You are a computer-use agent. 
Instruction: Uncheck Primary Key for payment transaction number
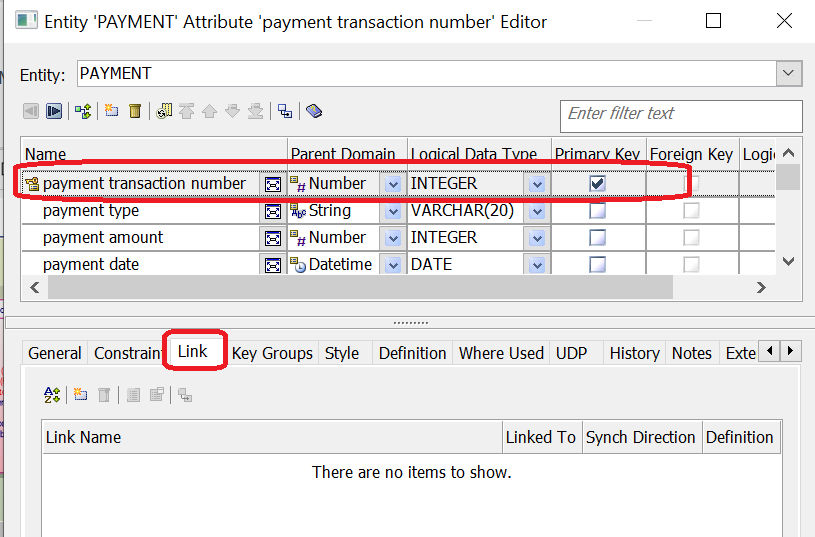click(598, 183)
